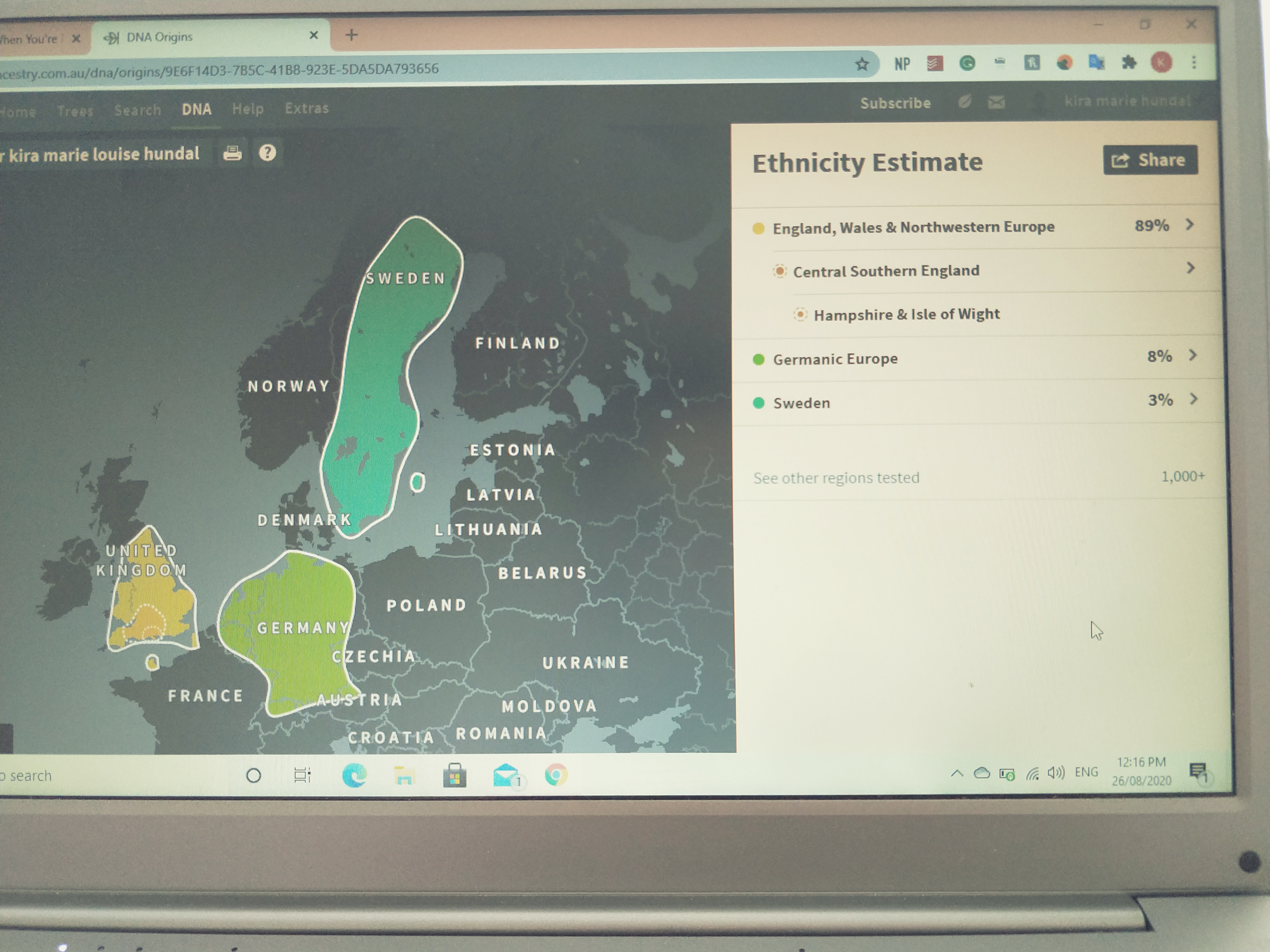Click the Share button
Image resolution: width=1270 pixels, height=952 pixels.
[x=1150, y=159]
